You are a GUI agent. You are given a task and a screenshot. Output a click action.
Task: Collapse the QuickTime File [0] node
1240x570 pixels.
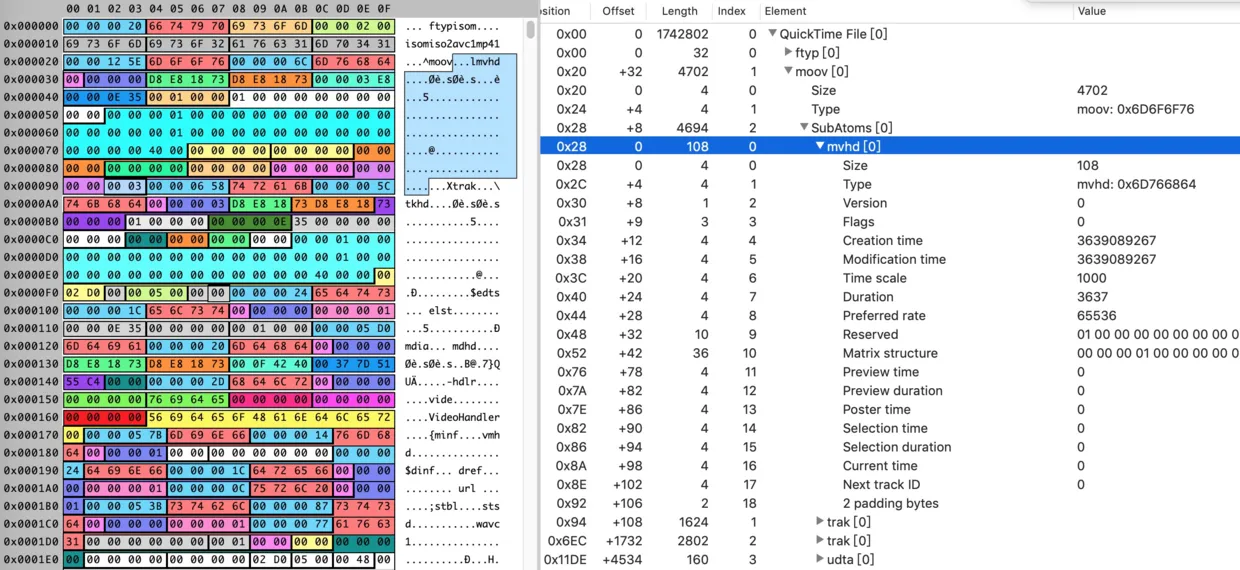click(x=772, y=34)
